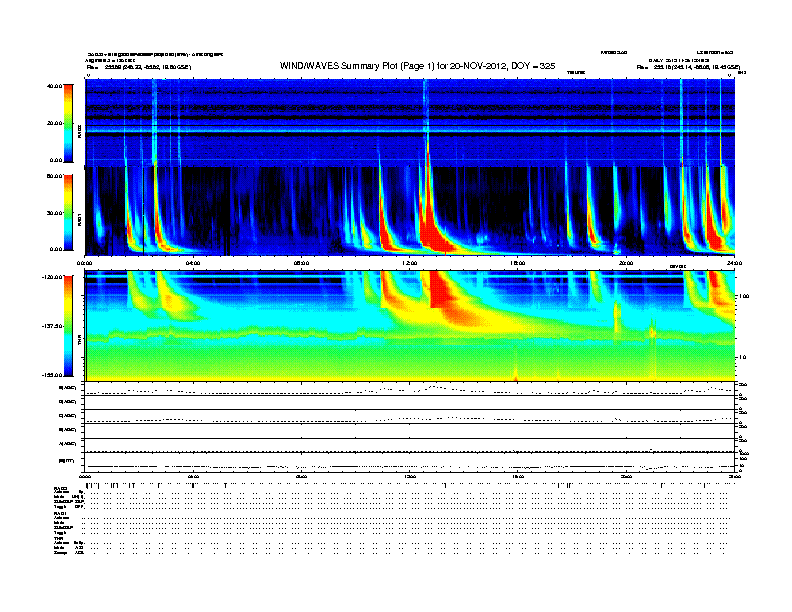Click the 12:00 tick label under RAD1 spectrogram
The image size is (792, 612).
click(410, 263)
